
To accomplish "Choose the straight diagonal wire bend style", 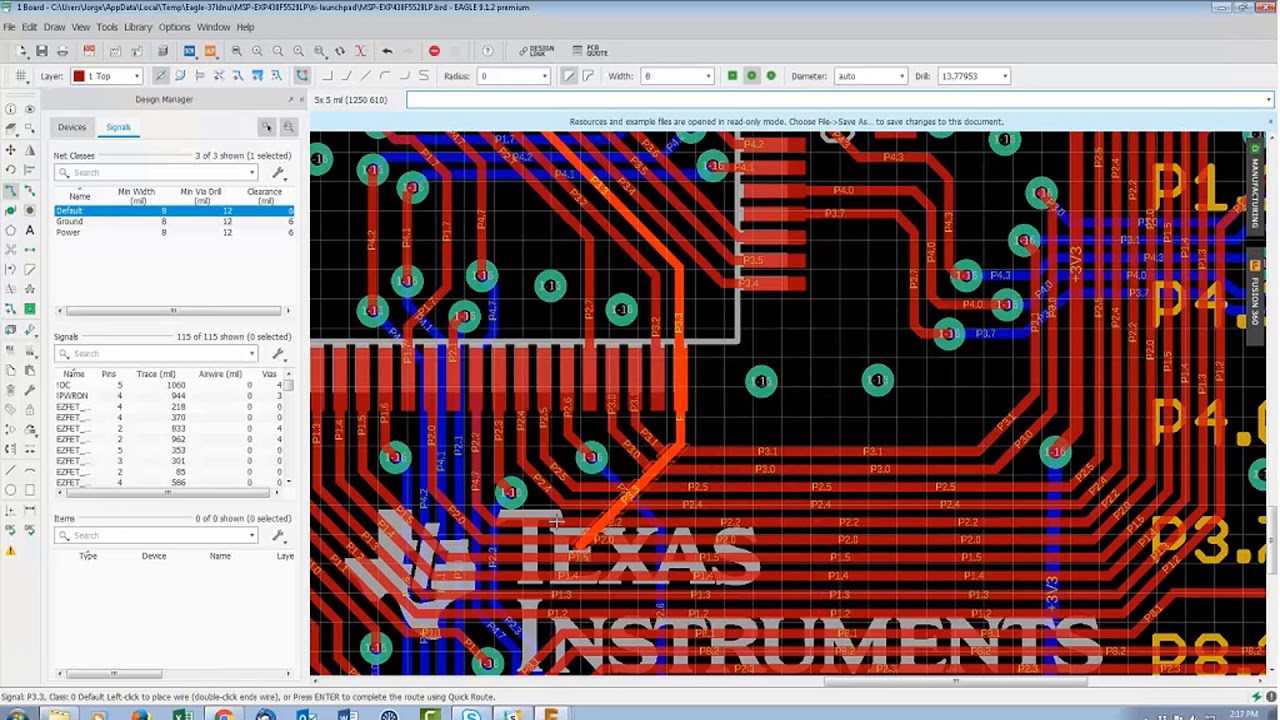I will 365,76.
